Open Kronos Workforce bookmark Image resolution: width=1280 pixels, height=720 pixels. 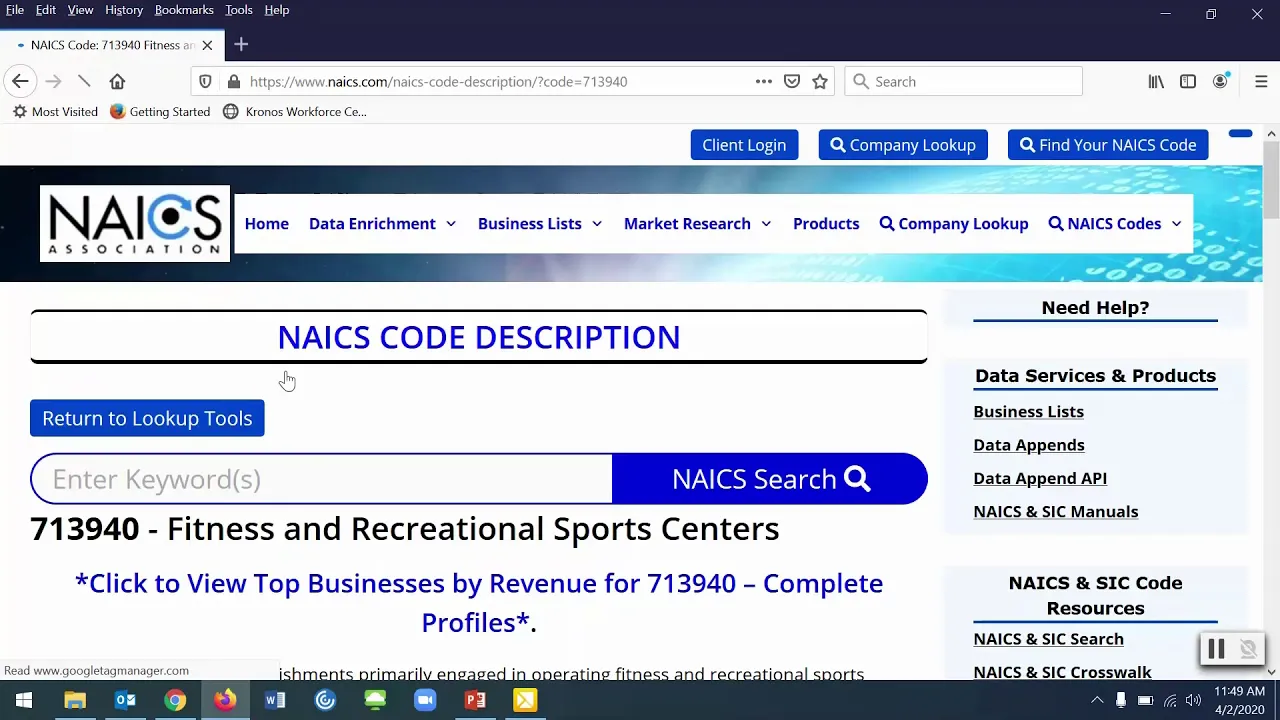(x=295, y=112)
